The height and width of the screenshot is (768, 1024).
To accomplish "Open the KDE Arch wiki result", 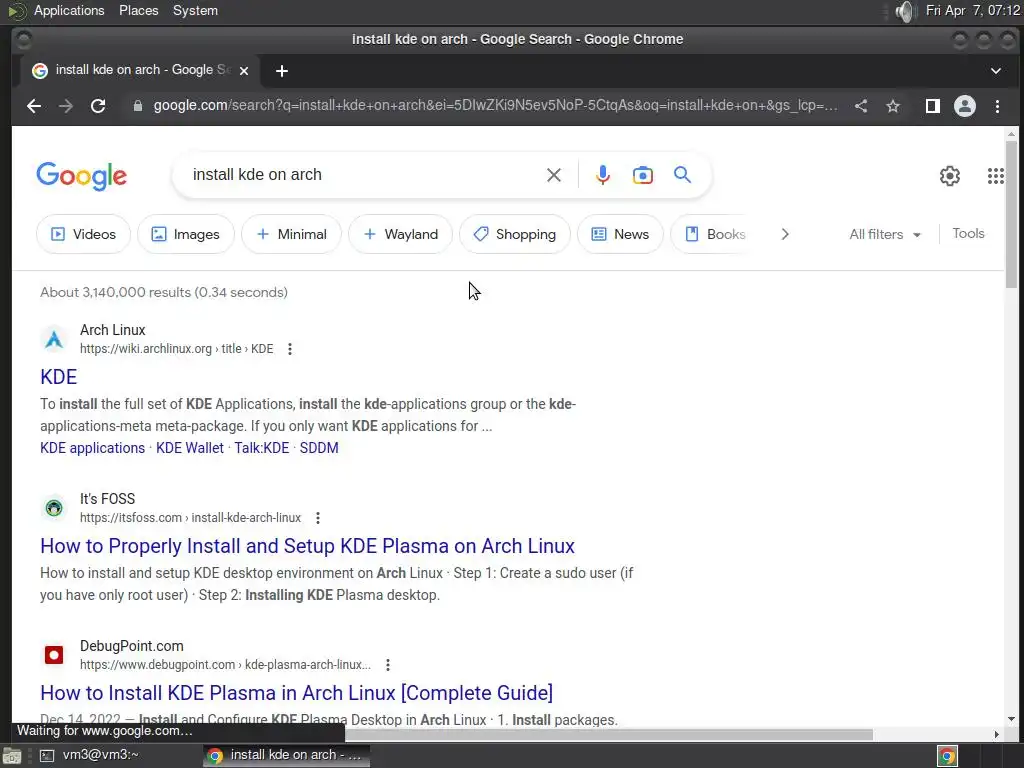I will point(59,377).
